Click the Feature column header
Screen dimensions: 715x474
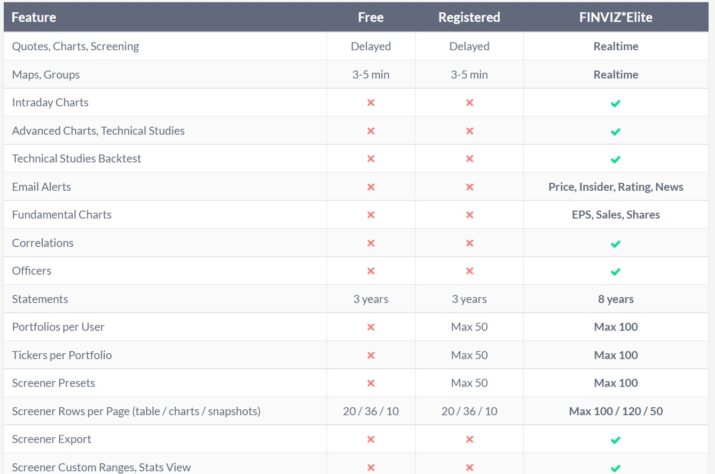pos(34,17)
